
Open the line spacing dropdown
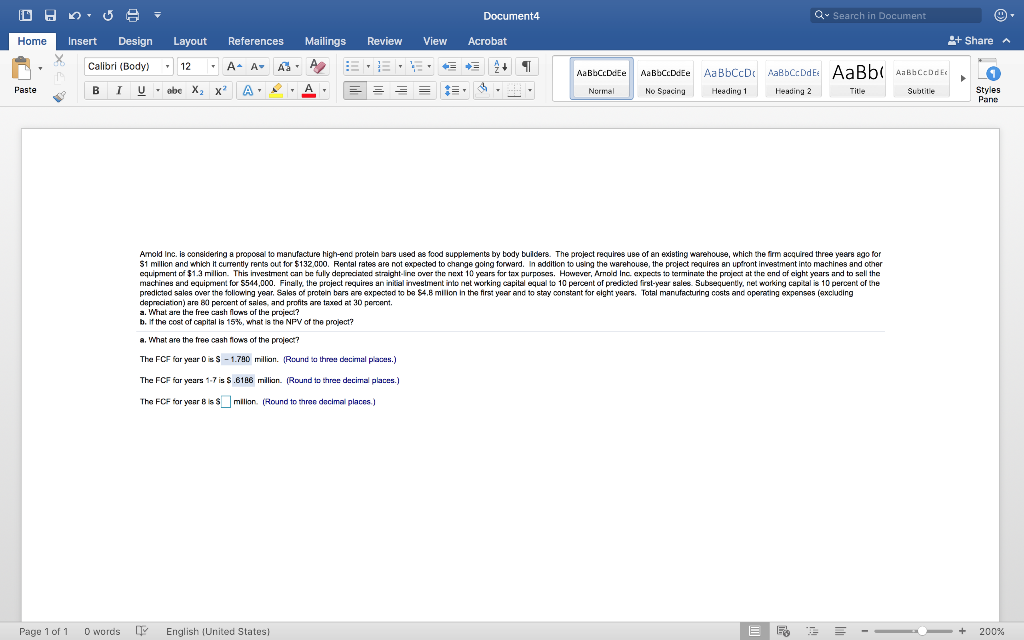pos(455,91)
